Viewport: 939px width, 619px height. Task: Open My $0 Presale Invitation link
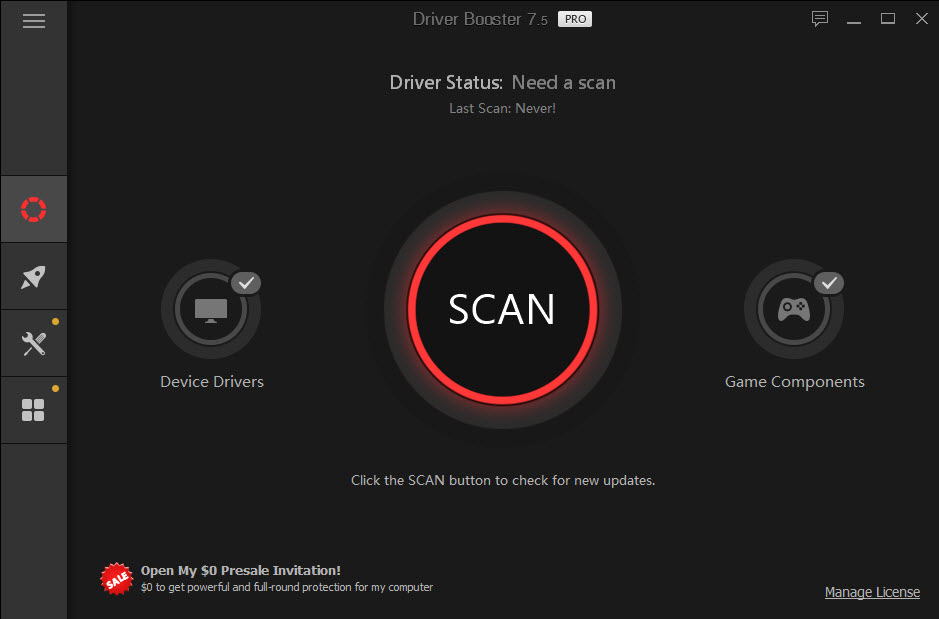coord(241,571)
